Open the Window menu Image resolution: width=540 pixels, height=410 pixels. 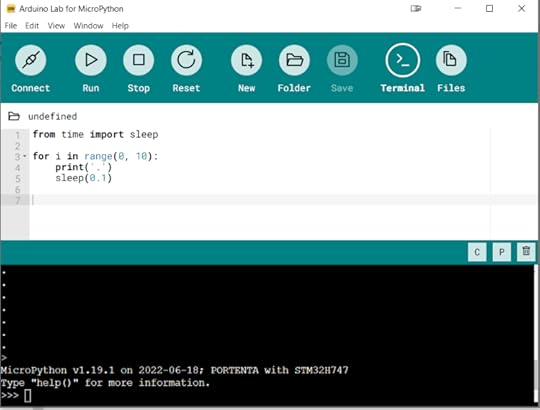pyautogui.click(x=88, y=26)
